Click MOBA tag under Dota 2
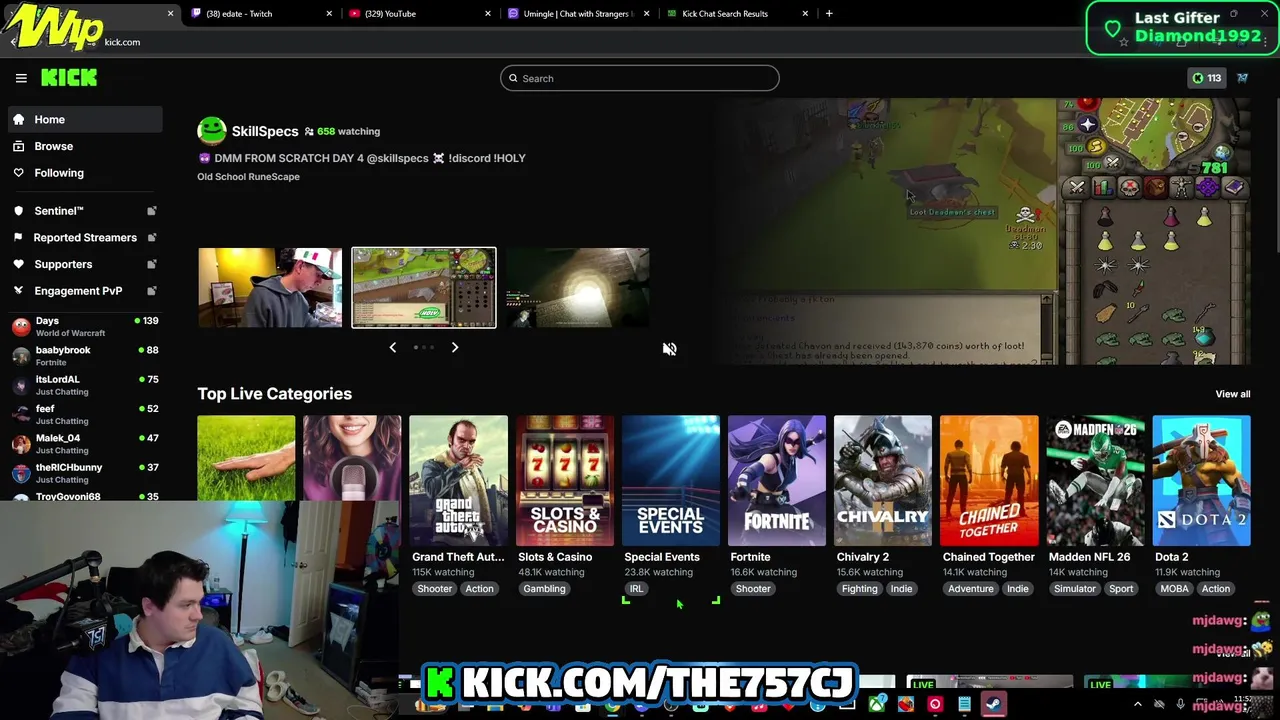Image resolution: width=1280 pixels, height=720 pixels. (x=1174, y=589)
